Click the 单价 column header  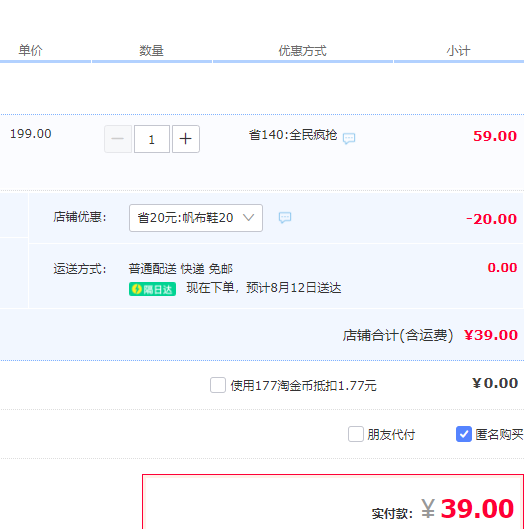point(30,50)
